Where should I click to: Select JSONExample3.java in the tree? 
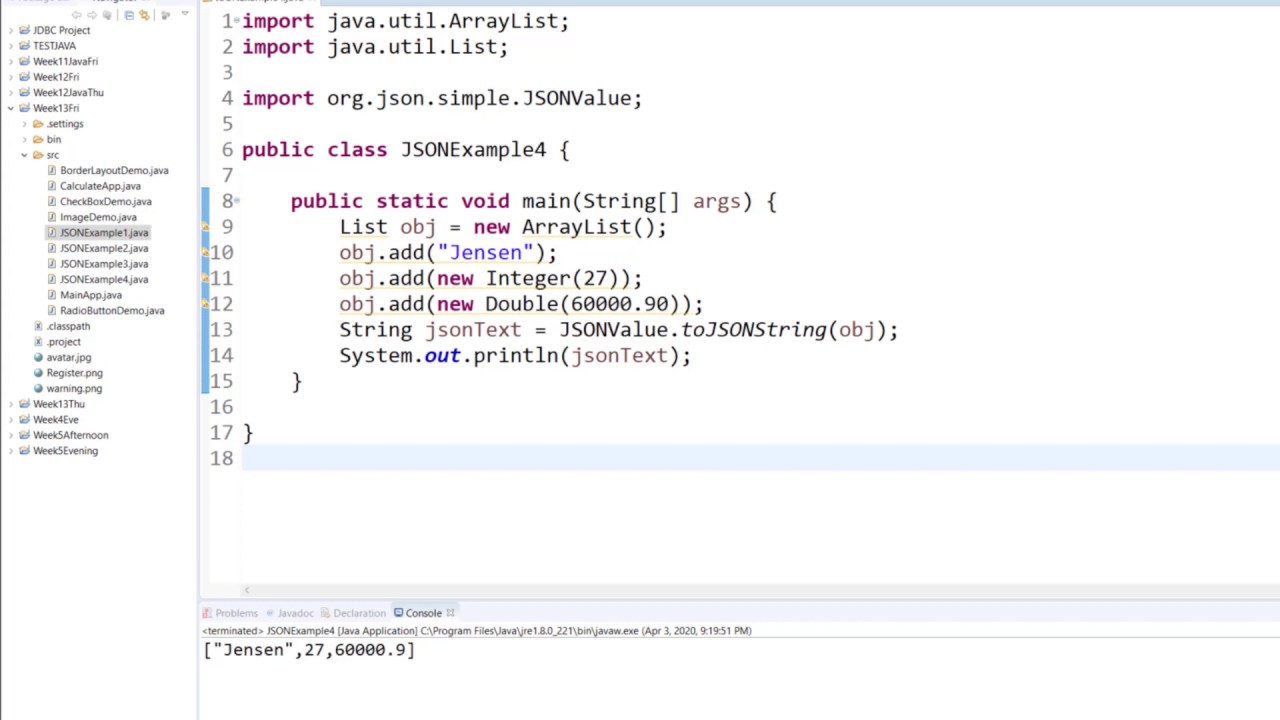tap(104, 264)
